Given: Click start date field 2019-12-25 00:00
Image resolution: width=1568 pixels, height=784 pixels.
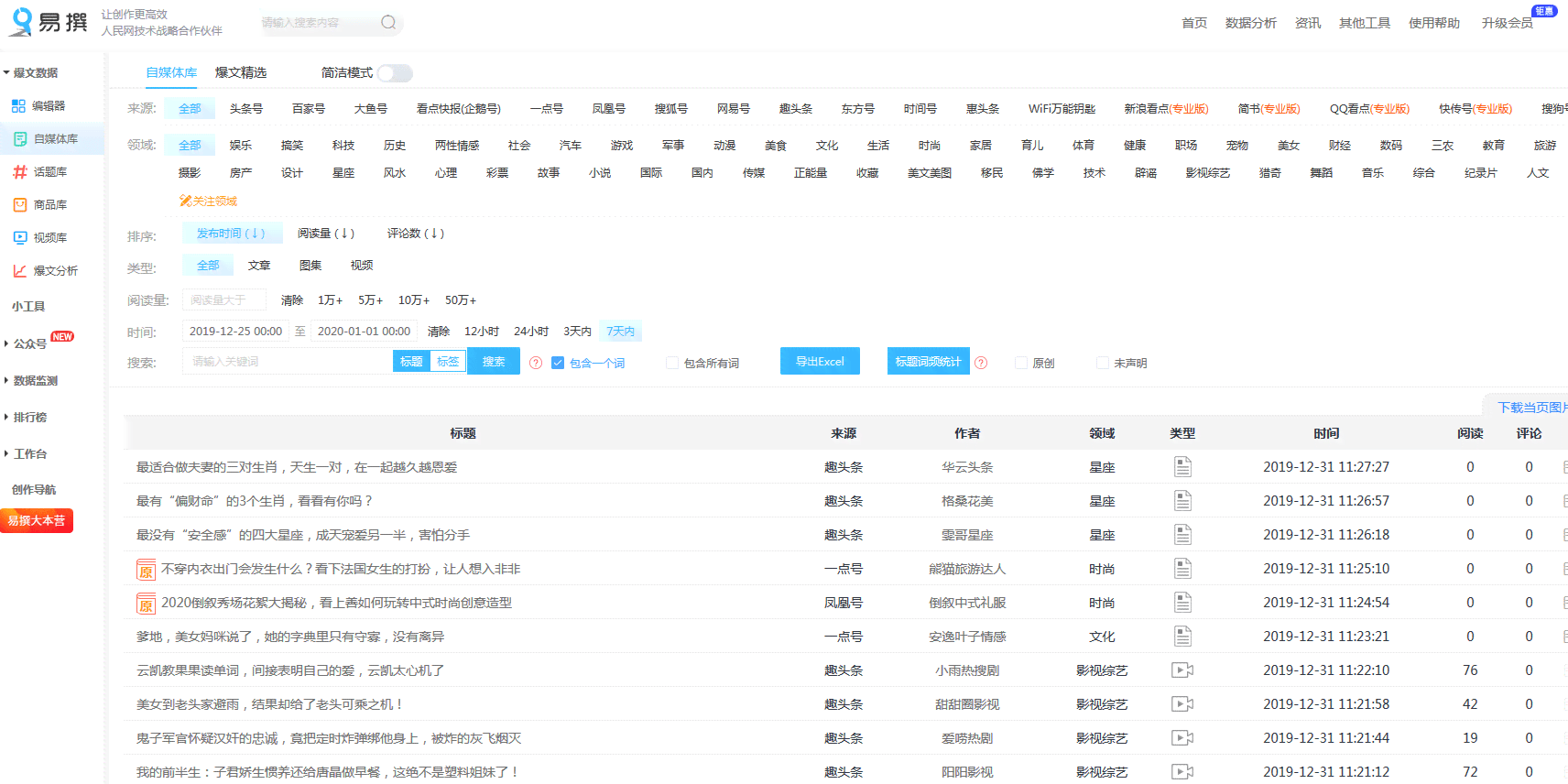Looking at the screenshot, I should tap(235, 332).
